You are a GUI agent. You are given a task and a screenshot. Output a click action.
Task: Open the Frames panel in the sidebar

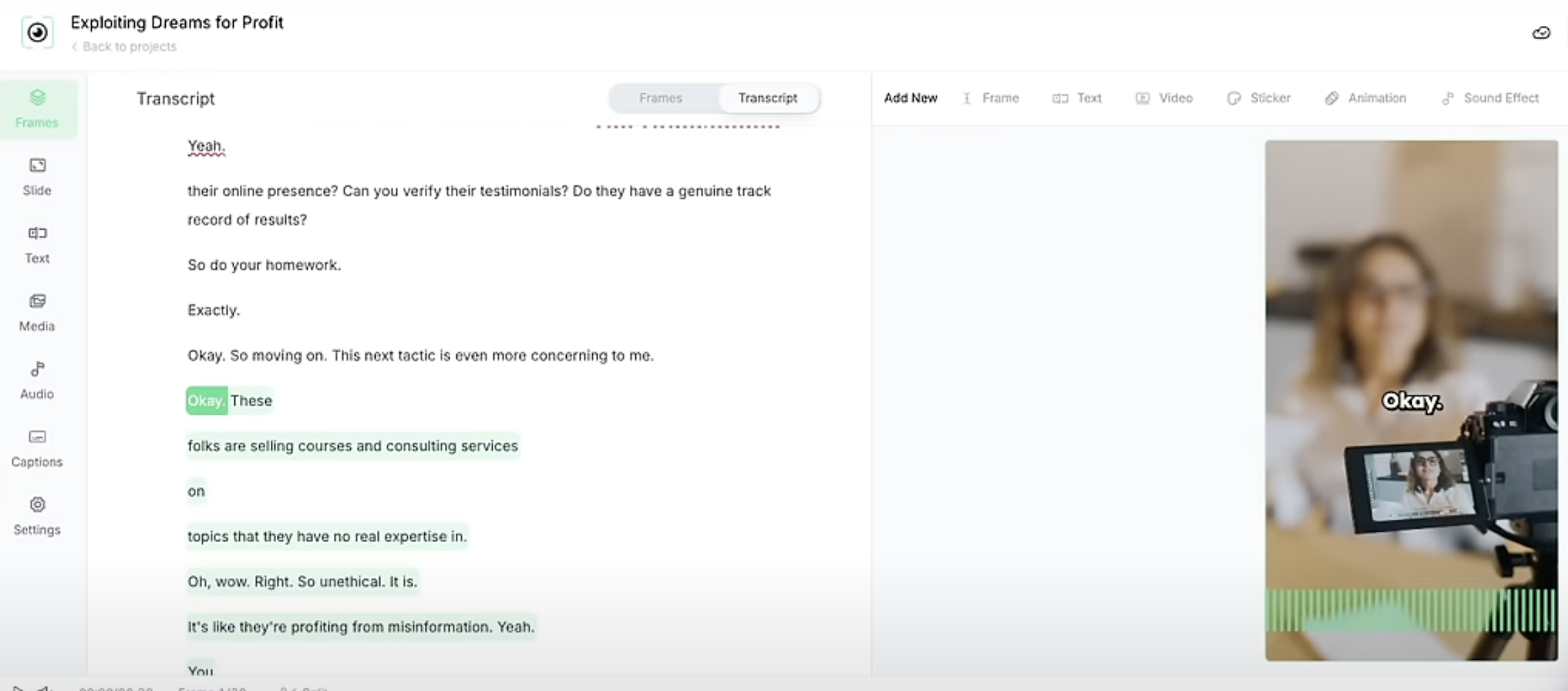pyautogui.click(x=36, y=108)
